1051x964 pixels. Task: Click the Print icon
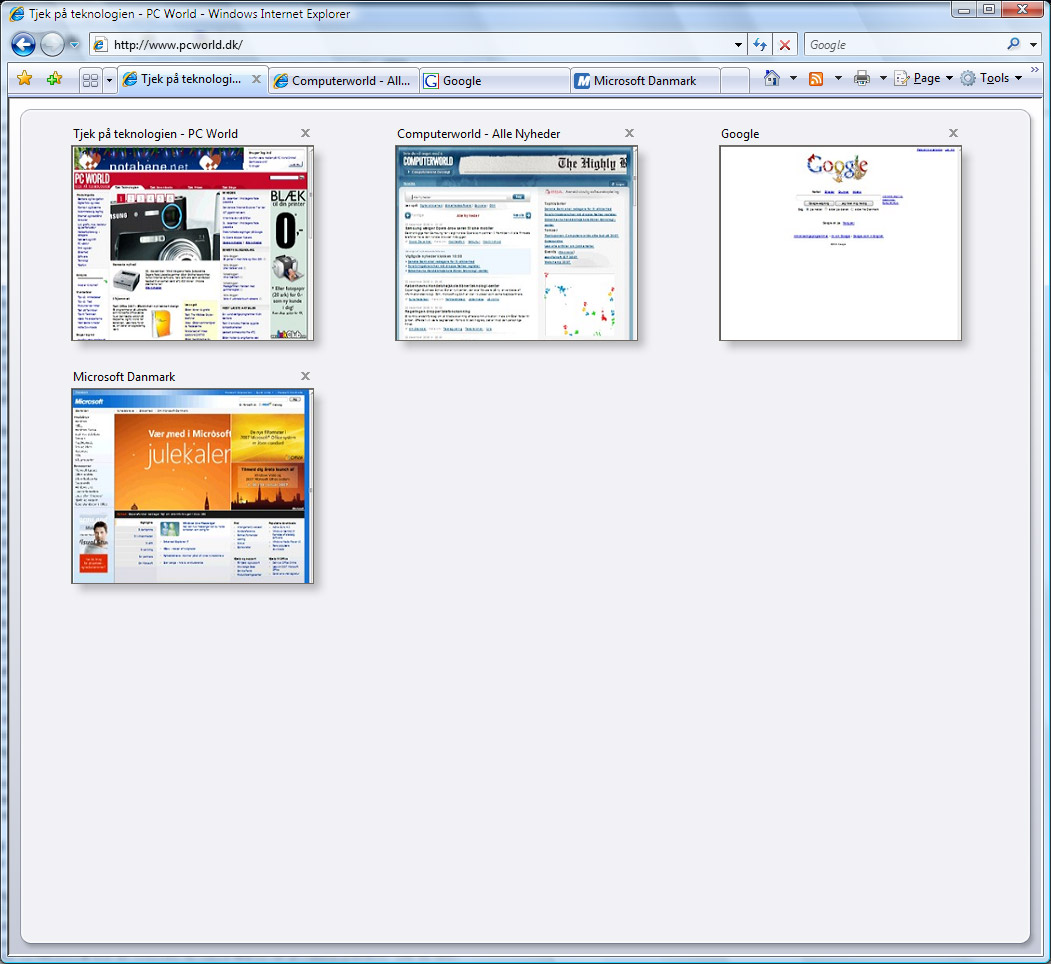click(x=862, y=79)
